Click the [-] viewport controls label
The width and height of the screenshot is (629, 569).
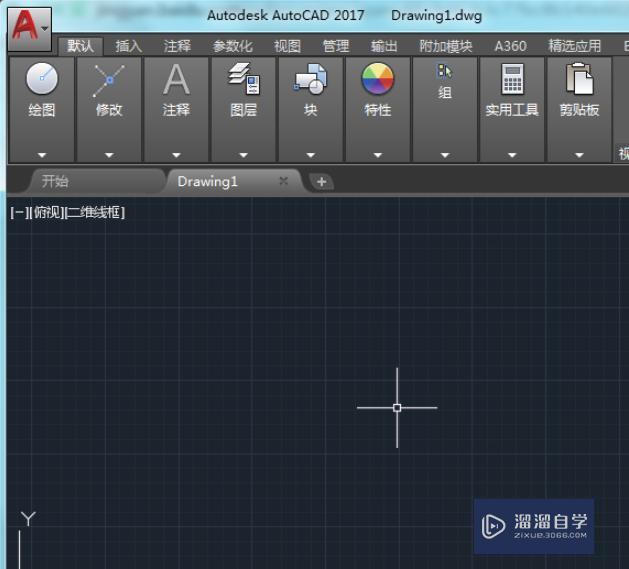19,212
